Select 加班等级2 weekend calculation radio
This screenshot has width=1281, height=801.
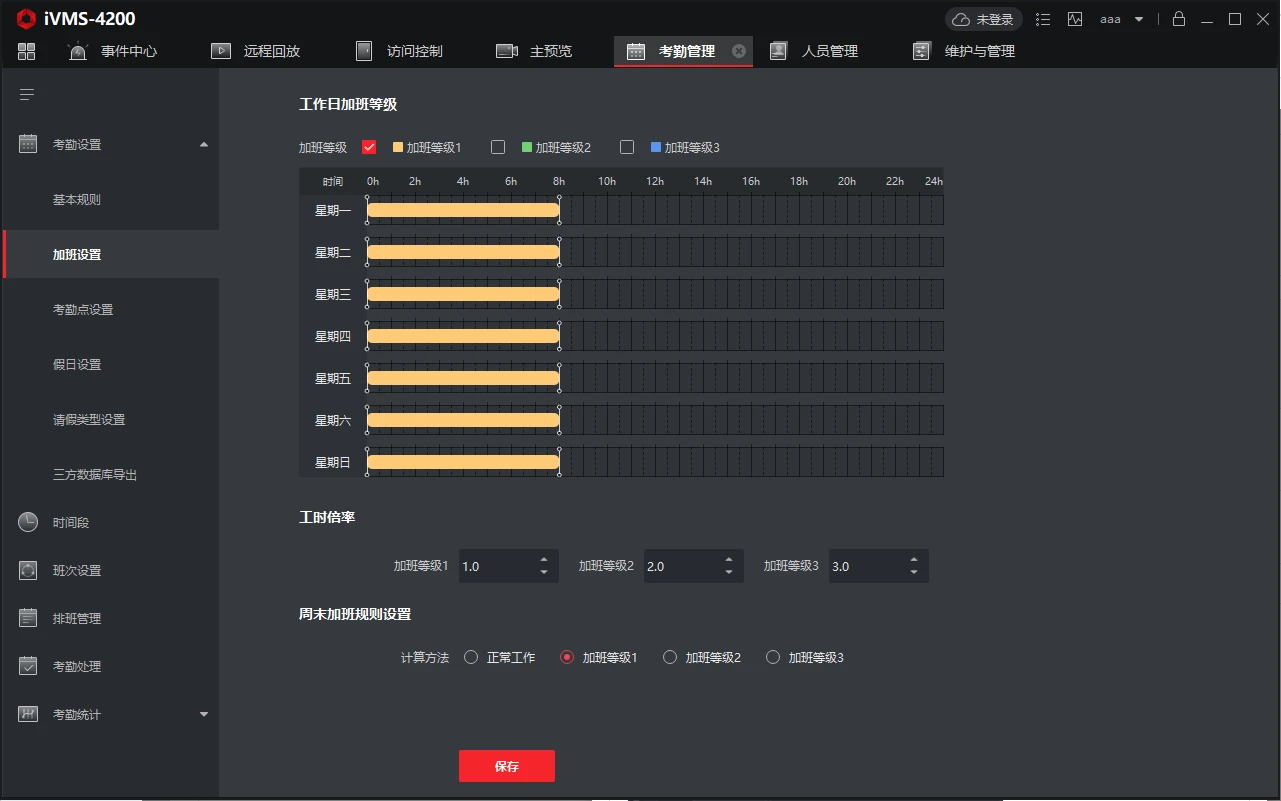tap(670, 657)
